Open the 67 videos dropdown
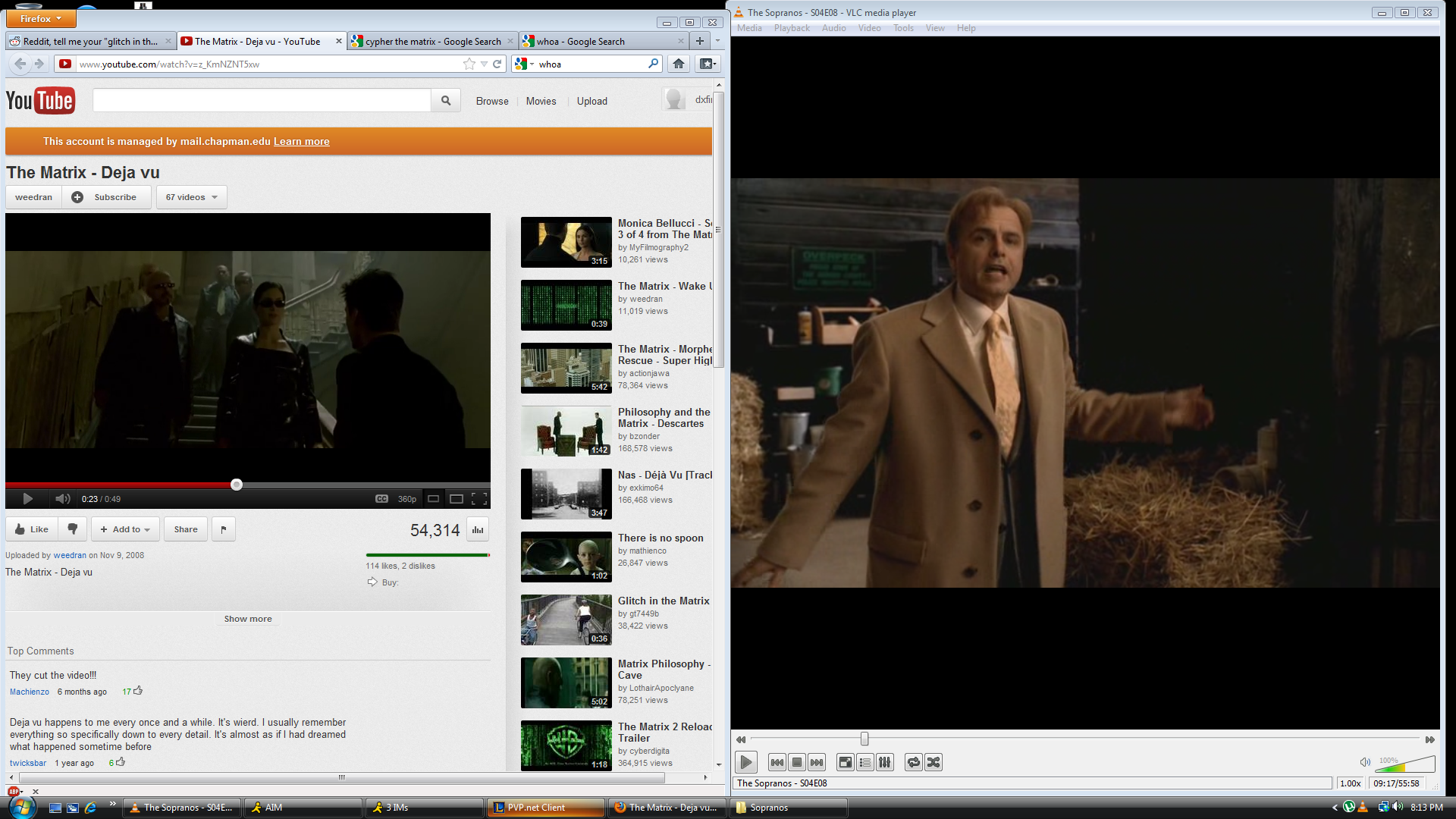1456x819 pixels. tap(191, 197)
